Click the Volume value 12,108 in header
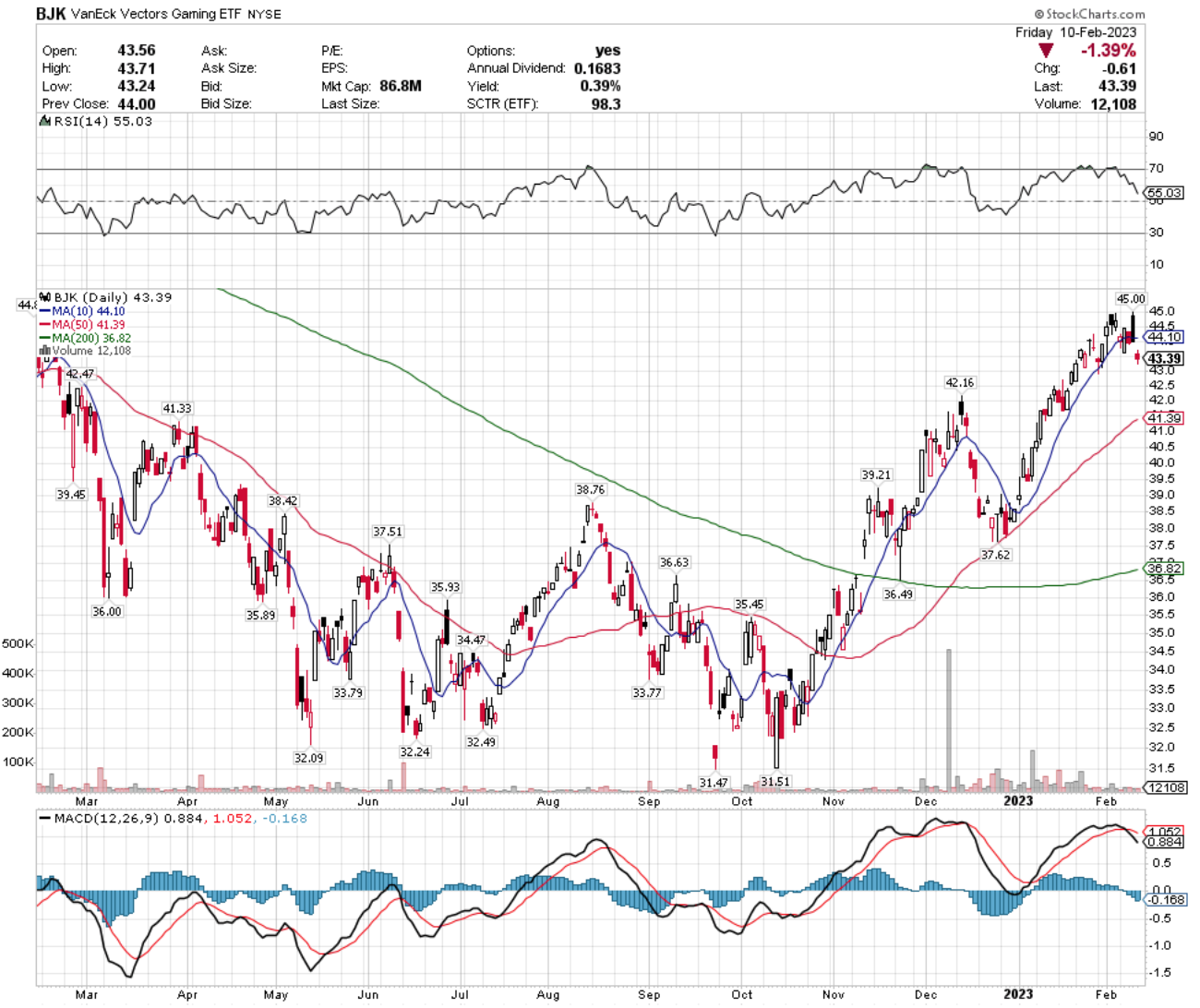 click(1112, 104)
